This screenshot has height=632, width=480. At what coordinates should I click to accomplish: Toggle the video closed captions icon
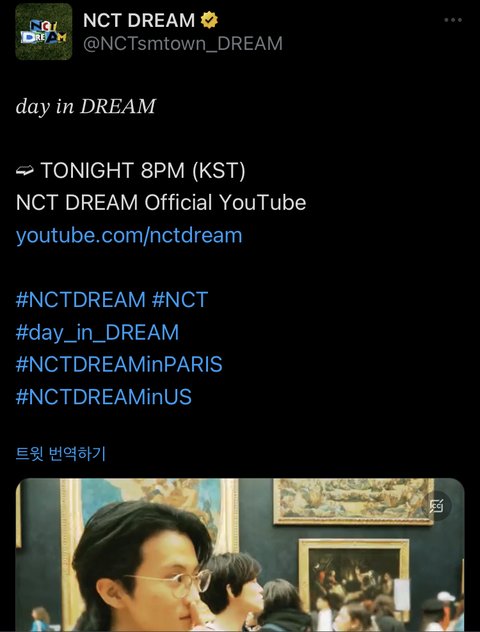tap(436, 505)
